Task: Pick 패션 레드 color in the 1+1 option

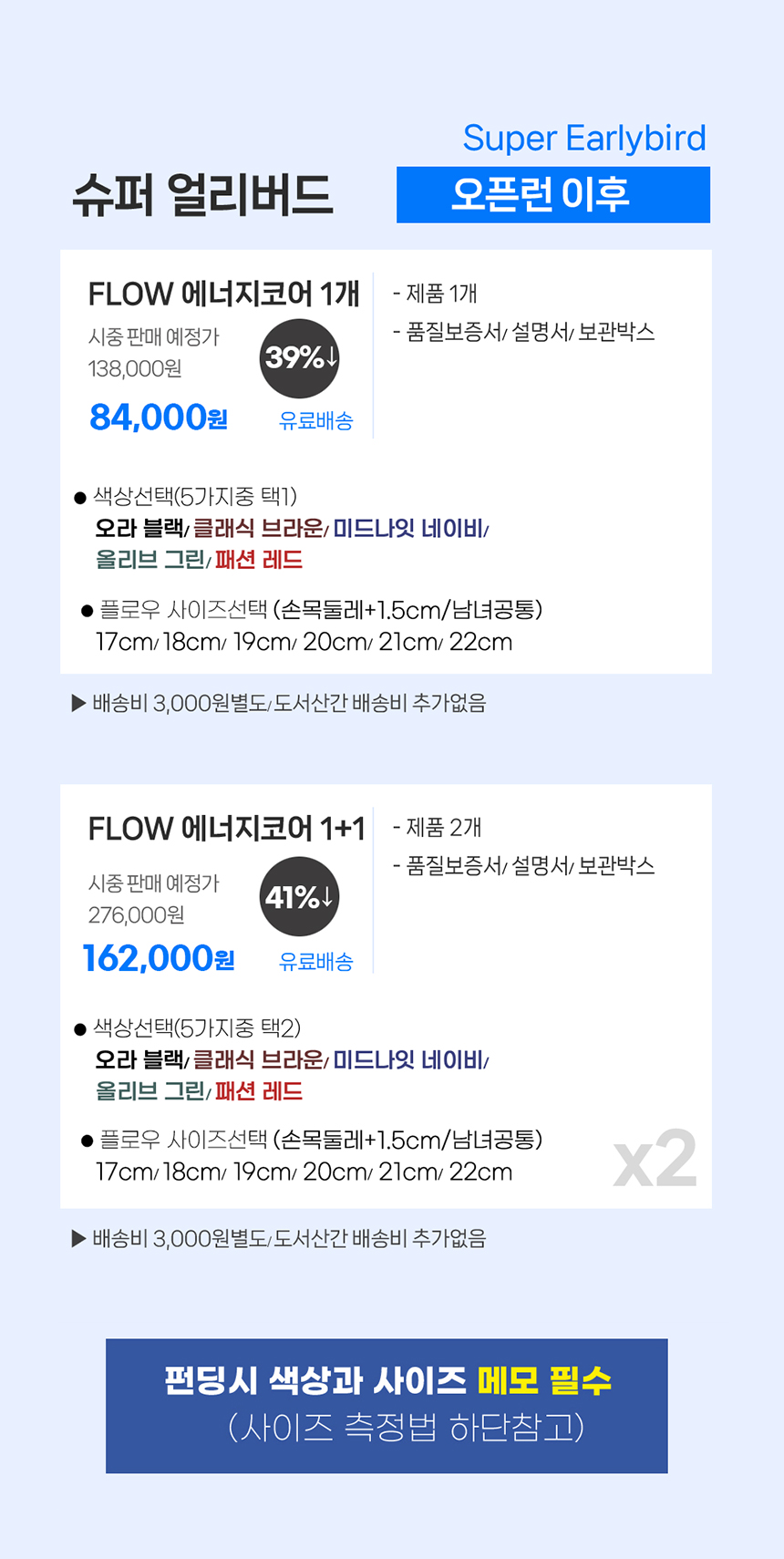Action: [x=259, y=1091]
